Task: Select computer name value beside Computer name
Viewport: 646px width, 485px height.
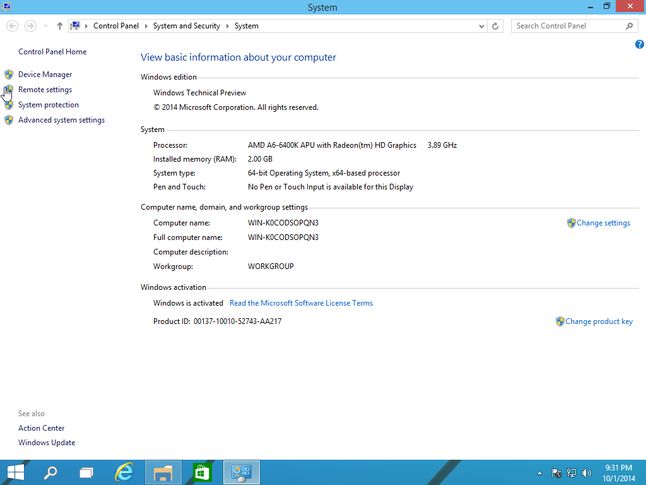Action: coord(283,223)
